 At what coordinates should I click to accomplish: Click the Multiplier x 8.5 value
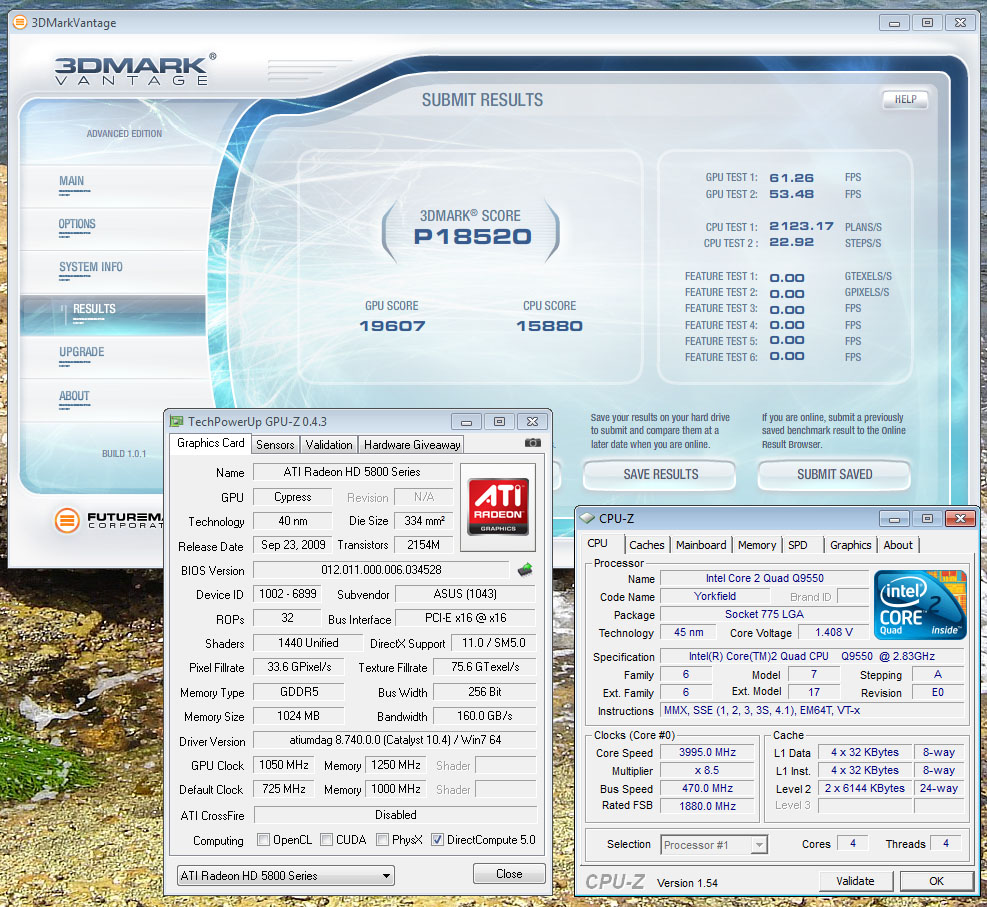point(707,770)
